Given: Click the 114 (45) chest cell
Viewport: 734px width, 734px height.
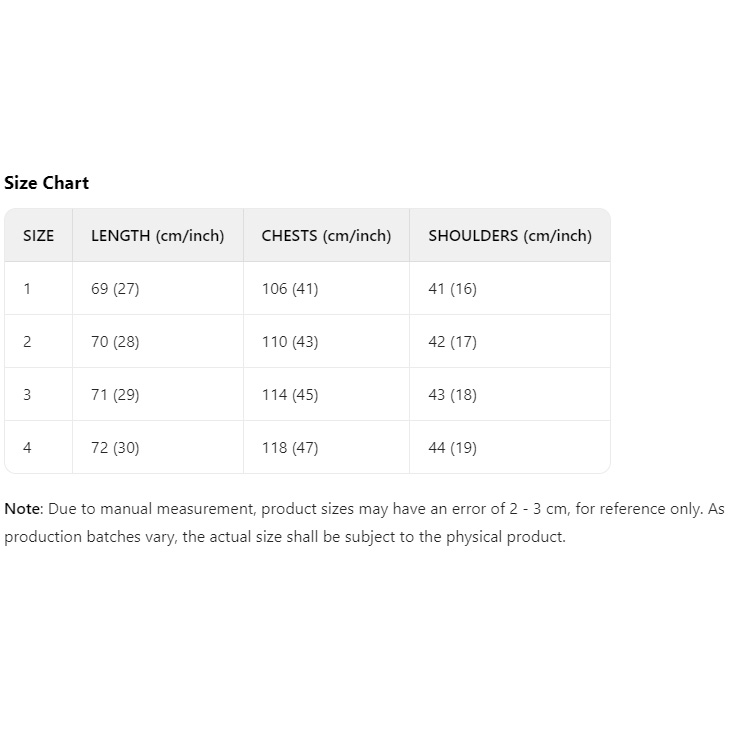Looking at the screenshot, I should pos(290,395).
